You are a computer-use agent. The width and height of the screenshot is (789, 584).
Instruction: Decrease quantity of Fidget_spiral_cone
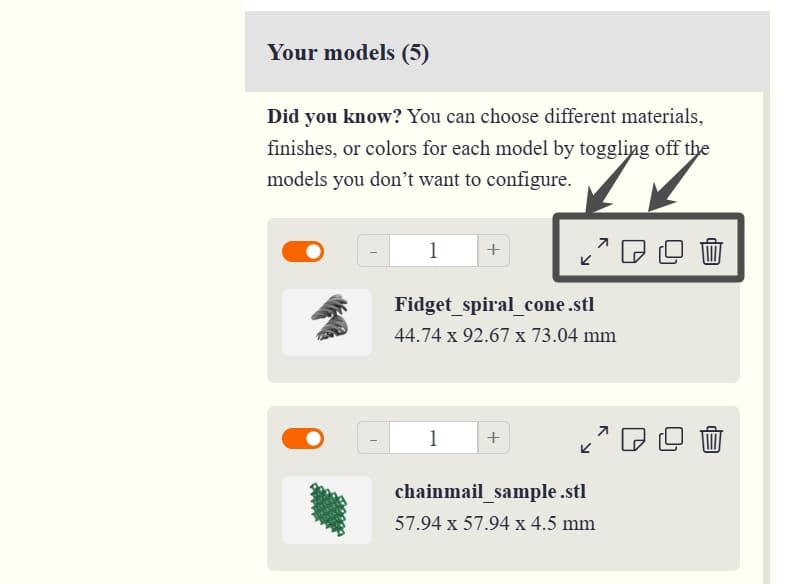coord(373,251)
